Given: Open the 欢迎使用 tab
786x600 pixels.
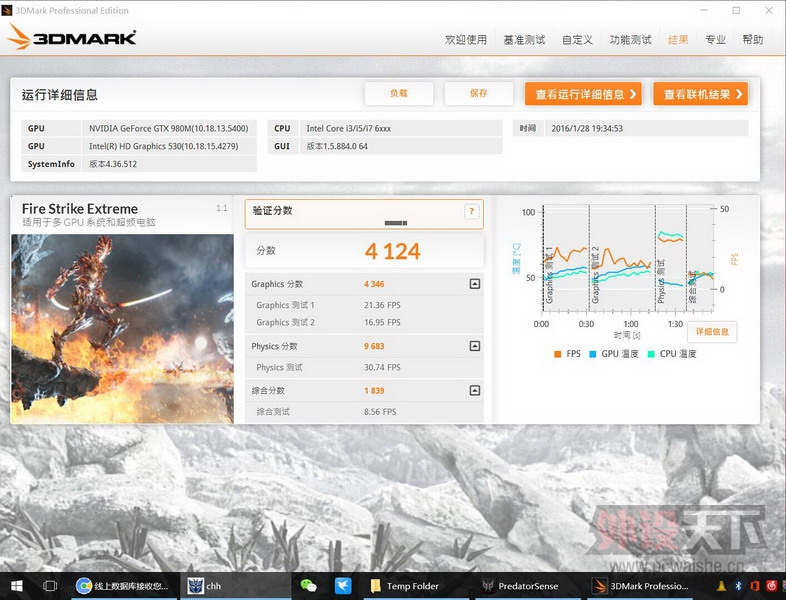Looking at the screenshot, I should [466, 40].
